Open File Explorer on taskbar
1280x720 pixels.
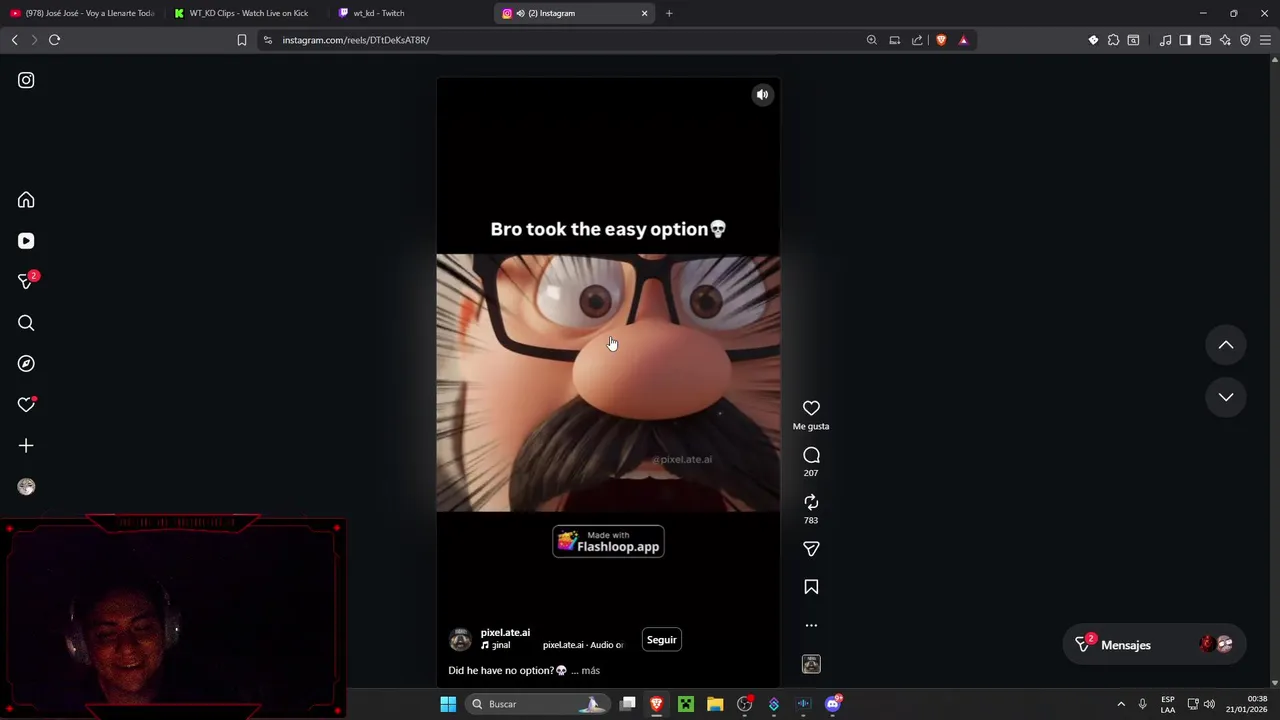click(x=715, y=704)
